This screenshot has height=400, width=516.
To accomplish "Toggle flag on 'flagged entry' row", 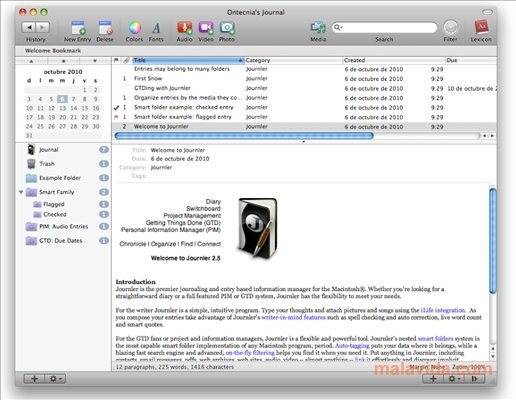I will click(x=116, y=117).
